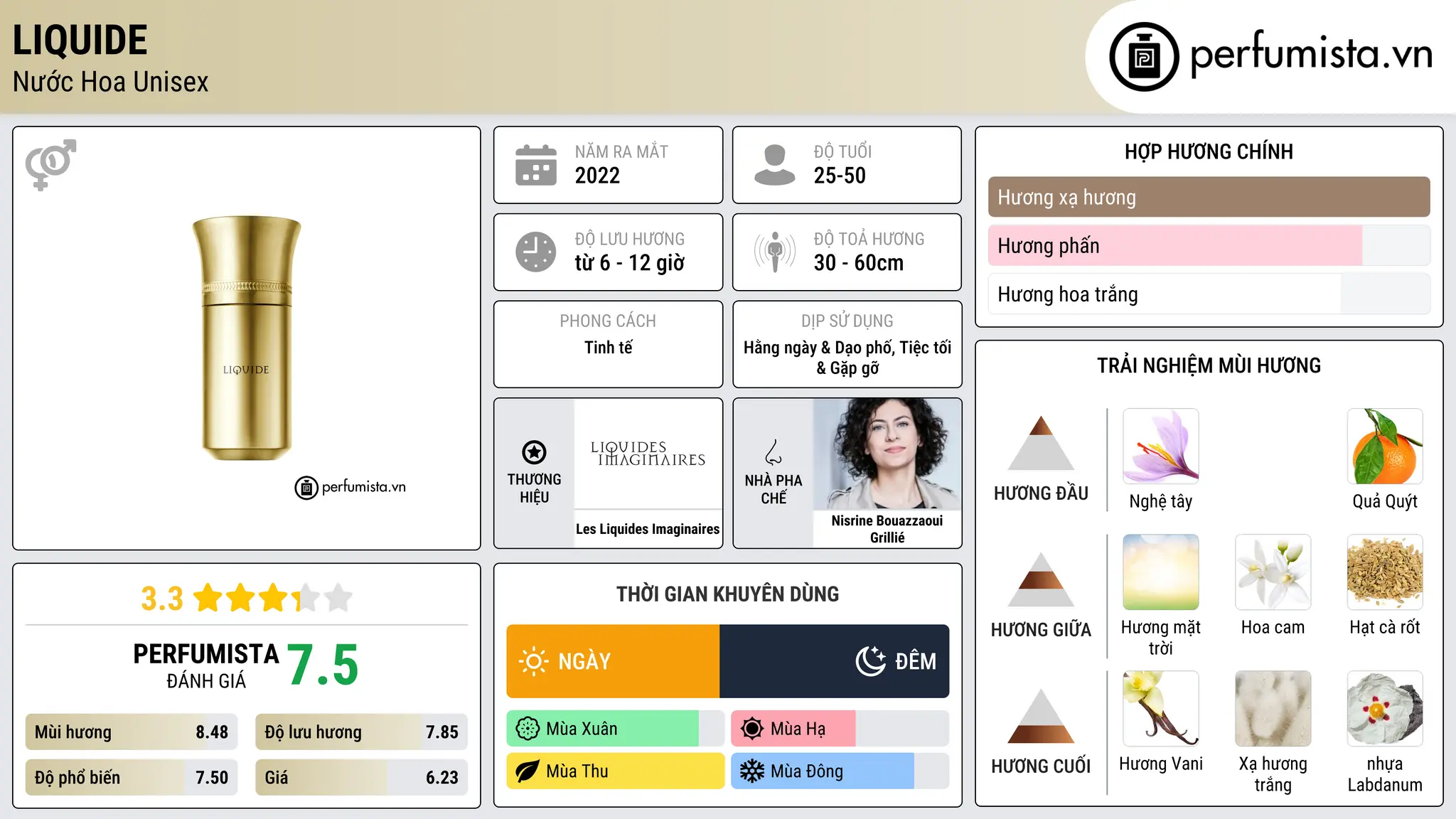The height and width of the screenshot is (819, 1456).
Task: Click the style value Tinh tế
Action: pyautogui.click(x=608, y=348)
